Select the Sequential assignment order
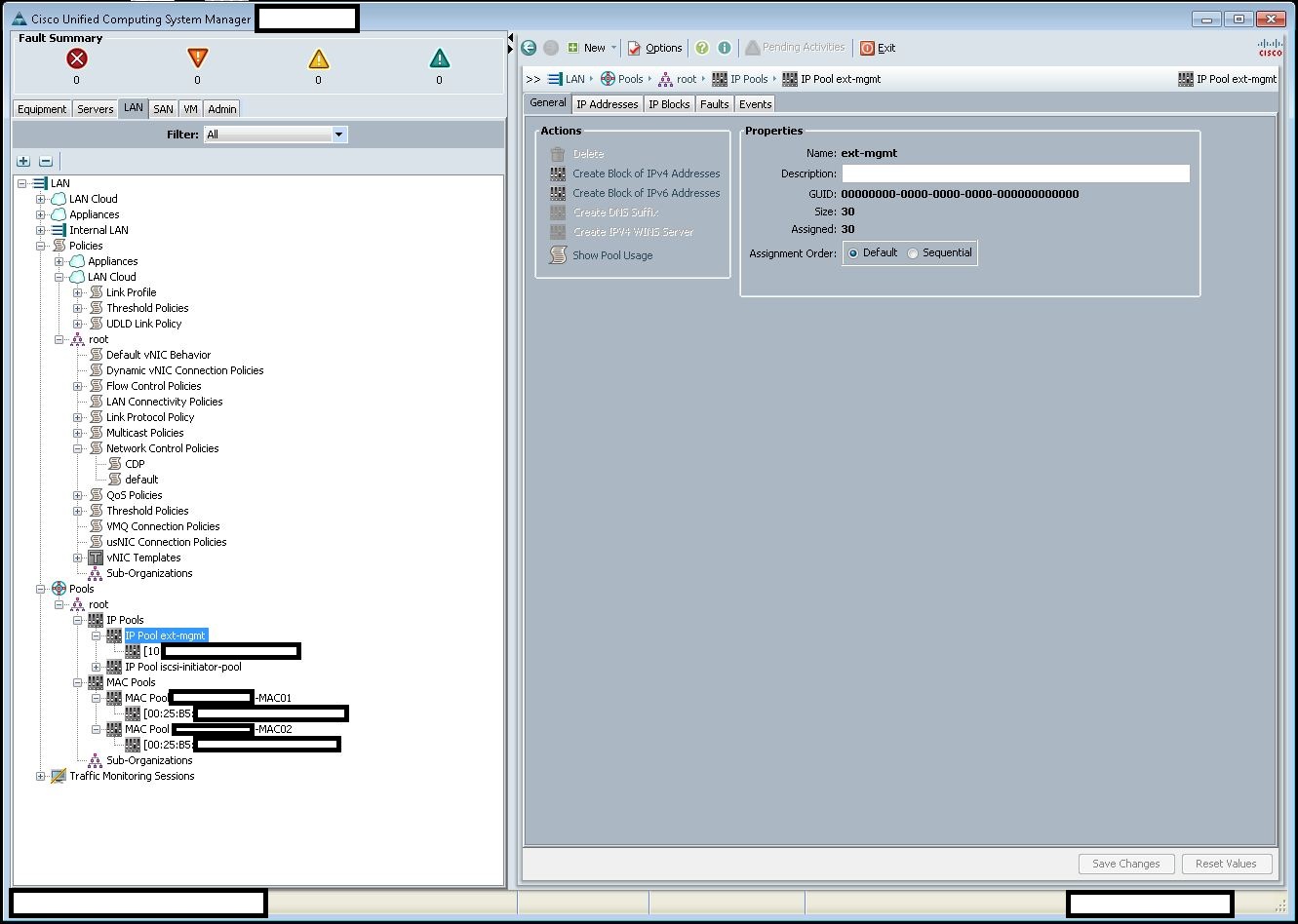This screenshot has height=924, width=1298. [914, 253]
